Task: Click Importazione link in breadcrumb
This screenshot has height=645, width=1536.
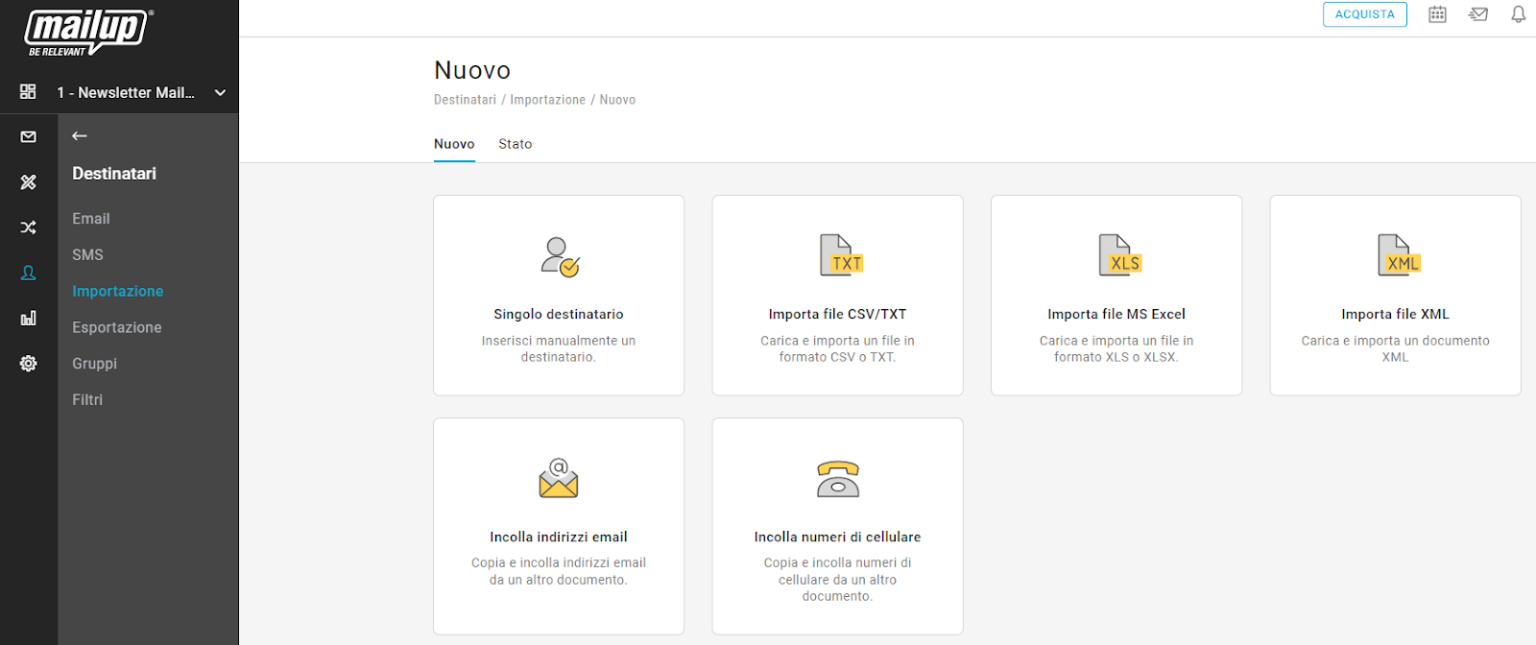Action: [548, 100]
